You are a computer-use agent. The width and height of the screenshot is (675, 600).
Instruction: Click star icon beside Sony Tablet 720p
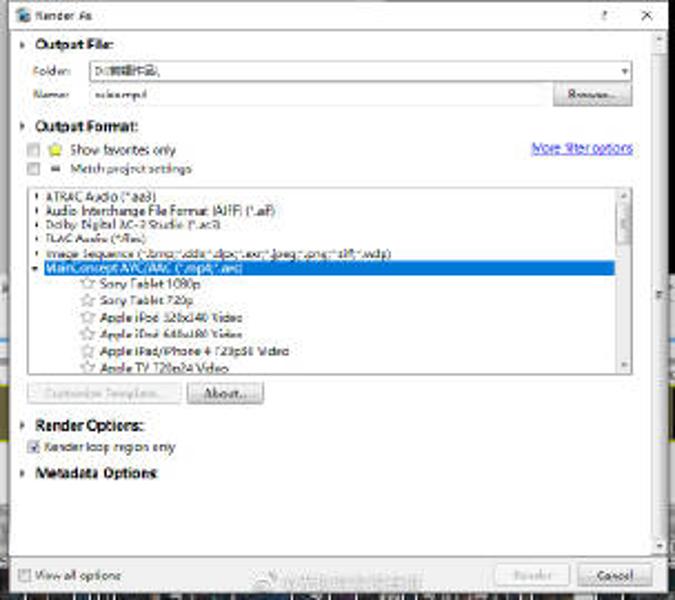(88, 301)
